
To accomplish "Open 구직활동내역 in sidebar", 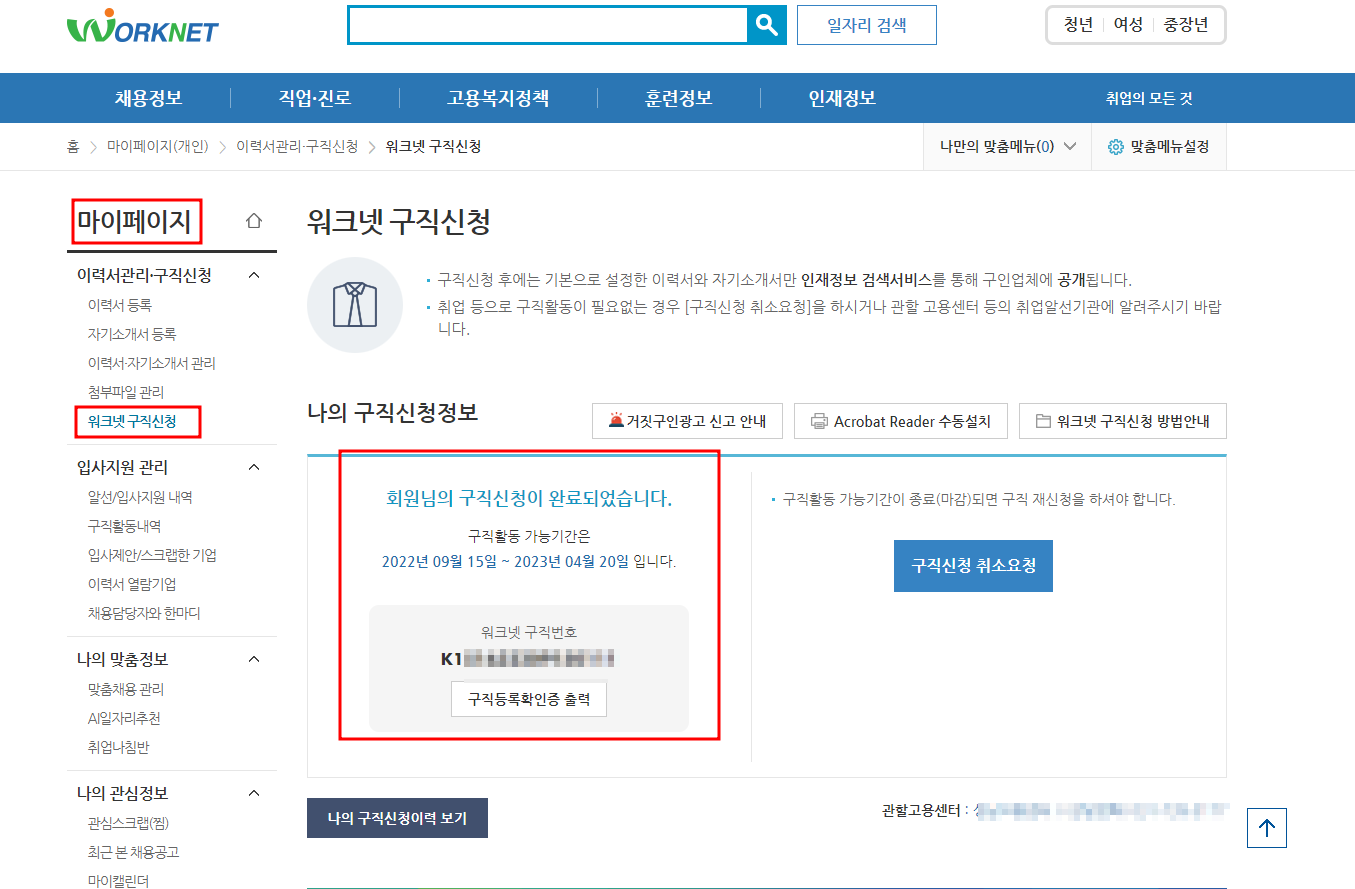I will 124,526.
